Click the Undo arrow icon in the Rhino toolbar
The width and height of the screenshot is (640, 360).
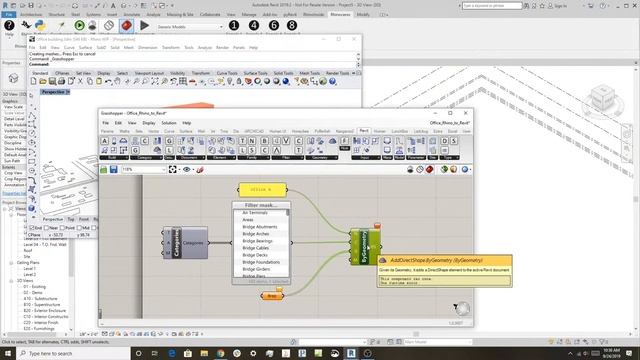tap(108, 81)
